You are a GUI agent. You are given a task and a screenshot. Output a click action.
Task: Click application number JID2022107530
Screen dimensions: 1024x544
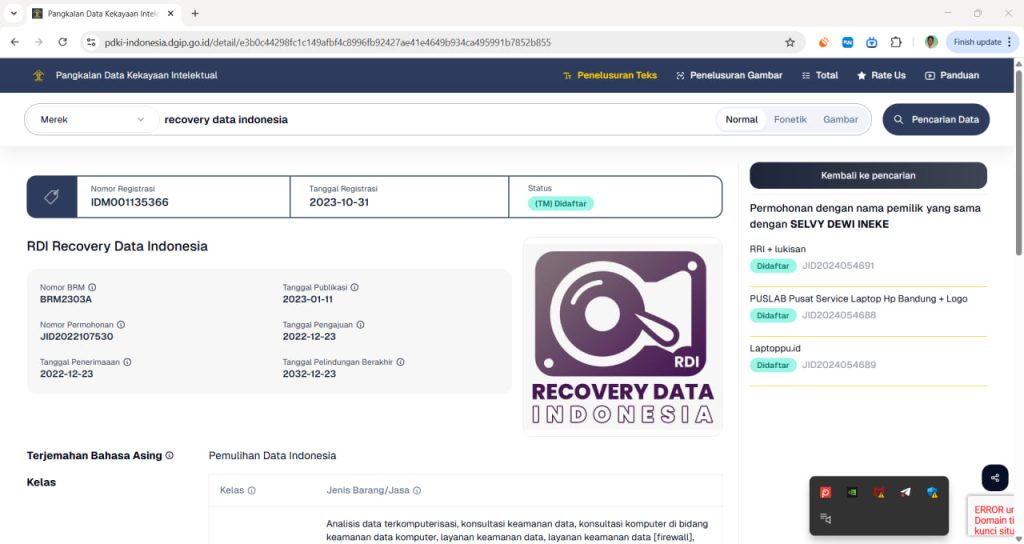coord(76,336)
